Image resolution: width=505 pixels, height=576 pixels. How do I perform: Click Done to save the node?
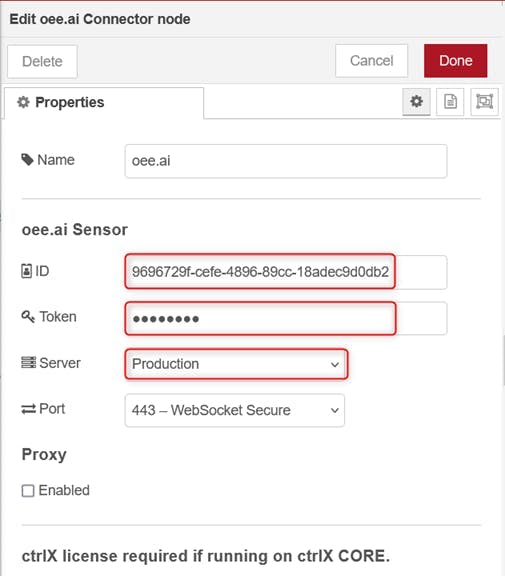click(455, 61)
